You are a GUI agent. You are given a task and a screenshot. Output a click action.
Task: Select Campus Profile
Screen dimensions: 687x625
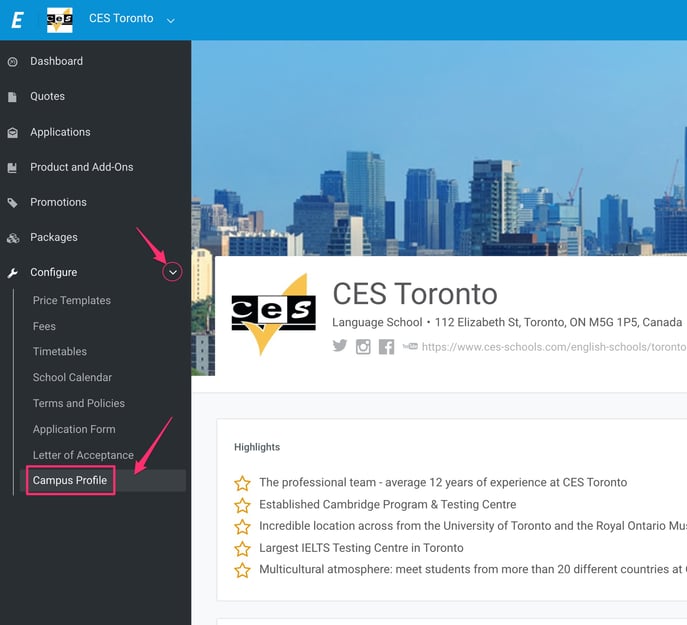(70, 480)
